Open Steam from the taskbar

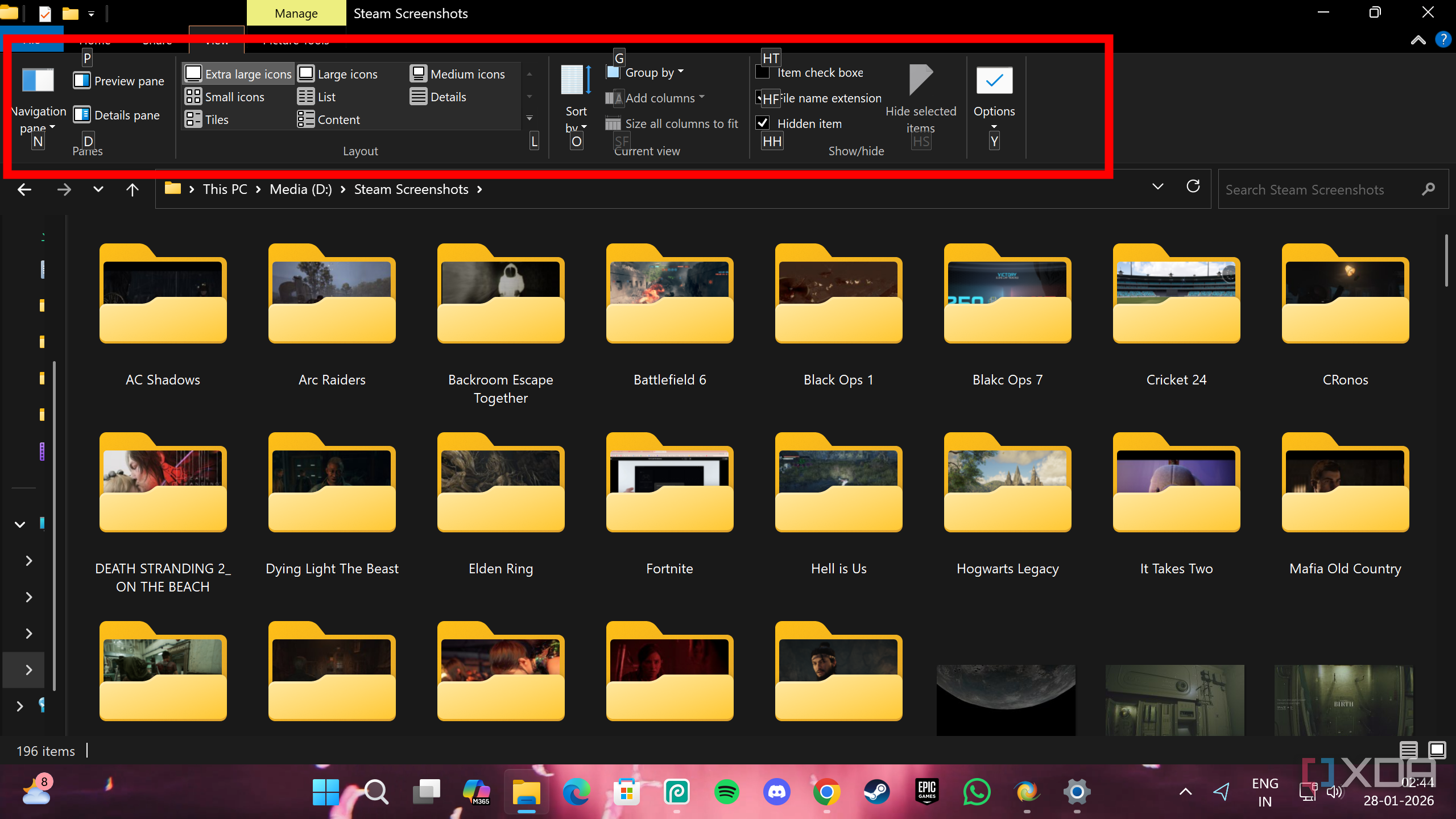876,792
